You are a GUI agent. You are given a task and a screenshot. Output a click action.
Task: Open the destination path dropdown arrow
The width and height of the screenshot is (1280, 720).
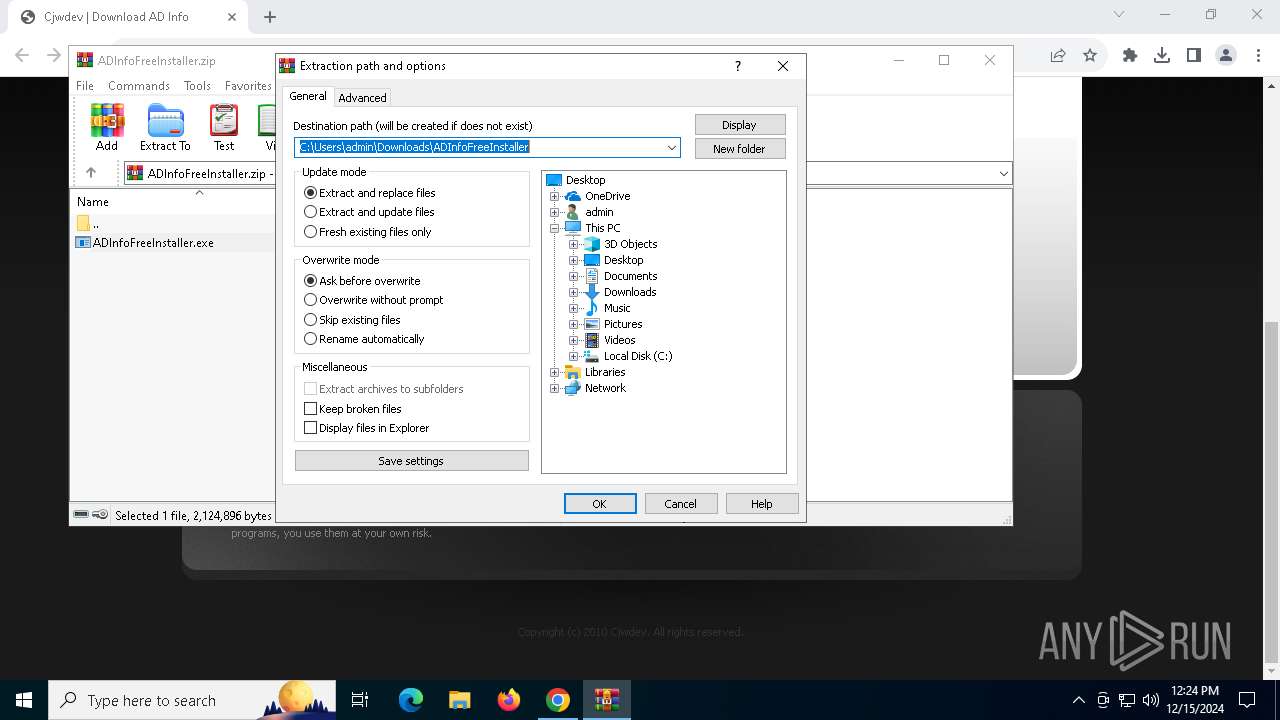(672, 148)
